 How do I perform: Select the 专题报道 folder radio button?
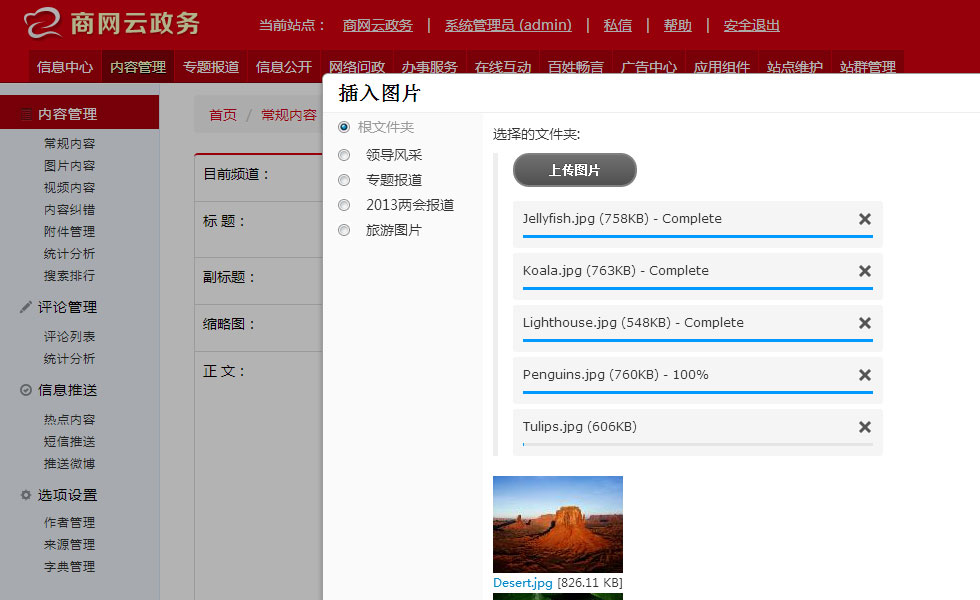[x=344, y=180]
